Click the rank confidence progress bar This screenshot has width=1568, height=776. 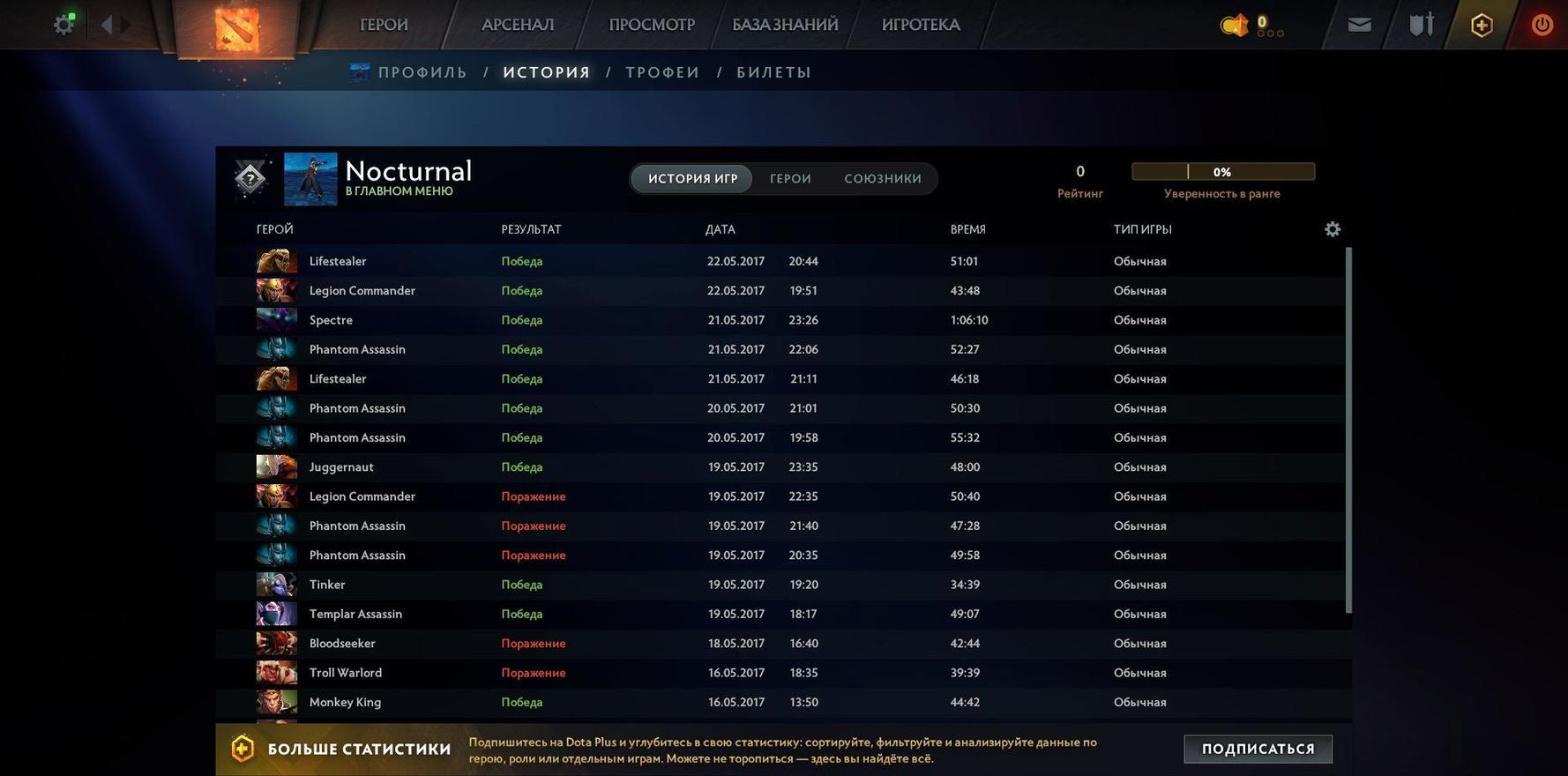click(x=1222, y=172)
